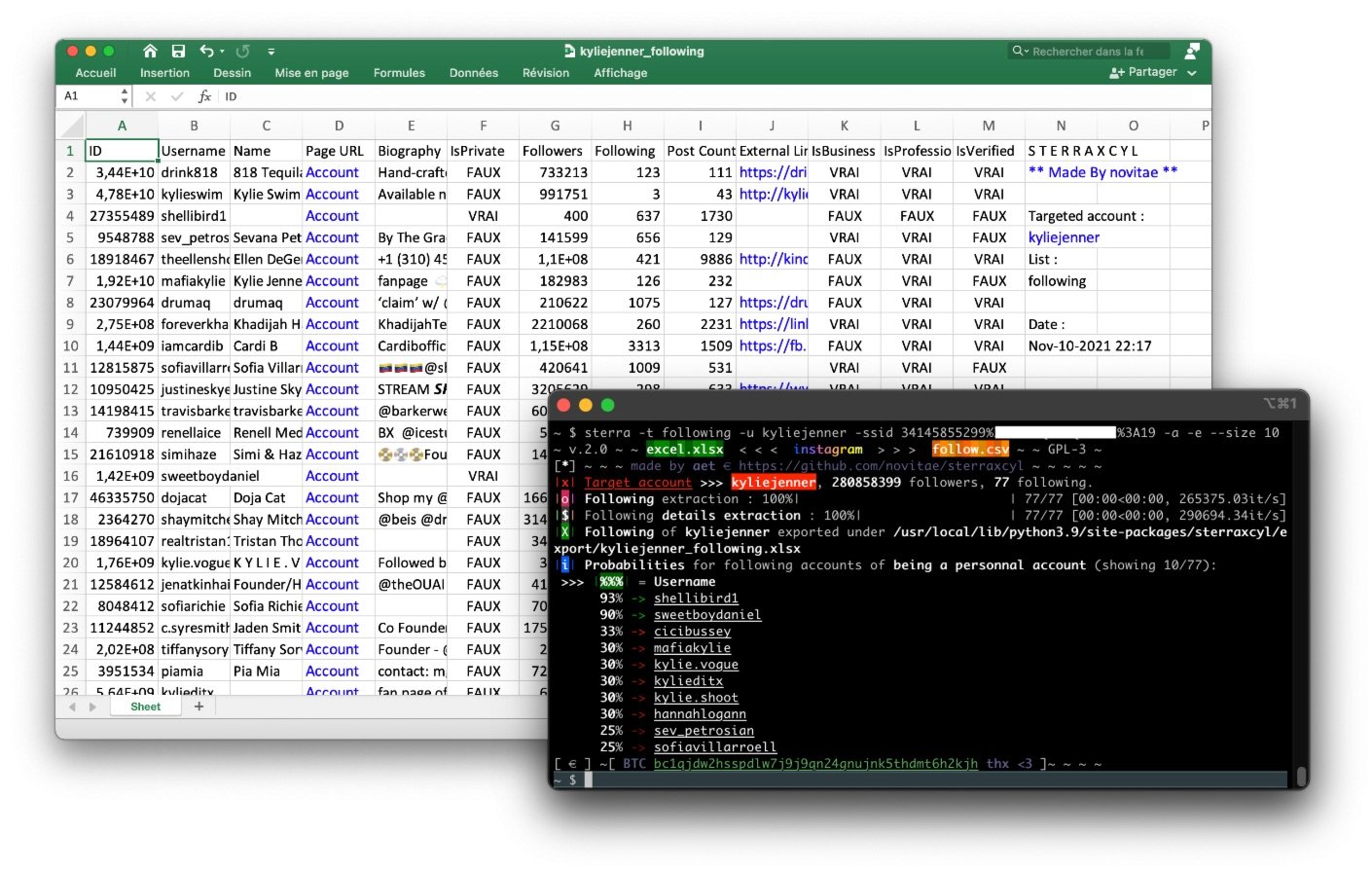Viewport: 1372px width, 871px height.
Task: Open the Données ribbon tab
Action: 474,73
